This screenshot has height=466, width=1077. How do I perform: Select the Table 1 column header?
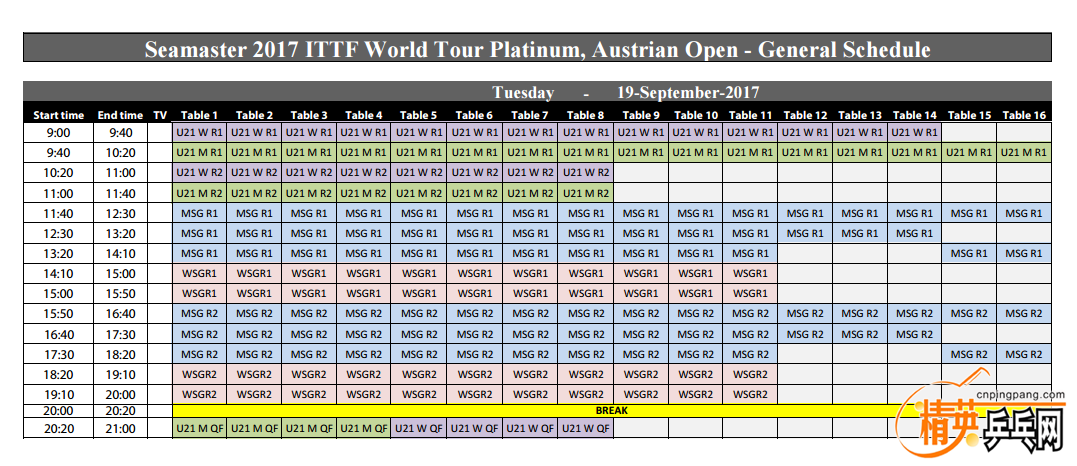(200, 115)
